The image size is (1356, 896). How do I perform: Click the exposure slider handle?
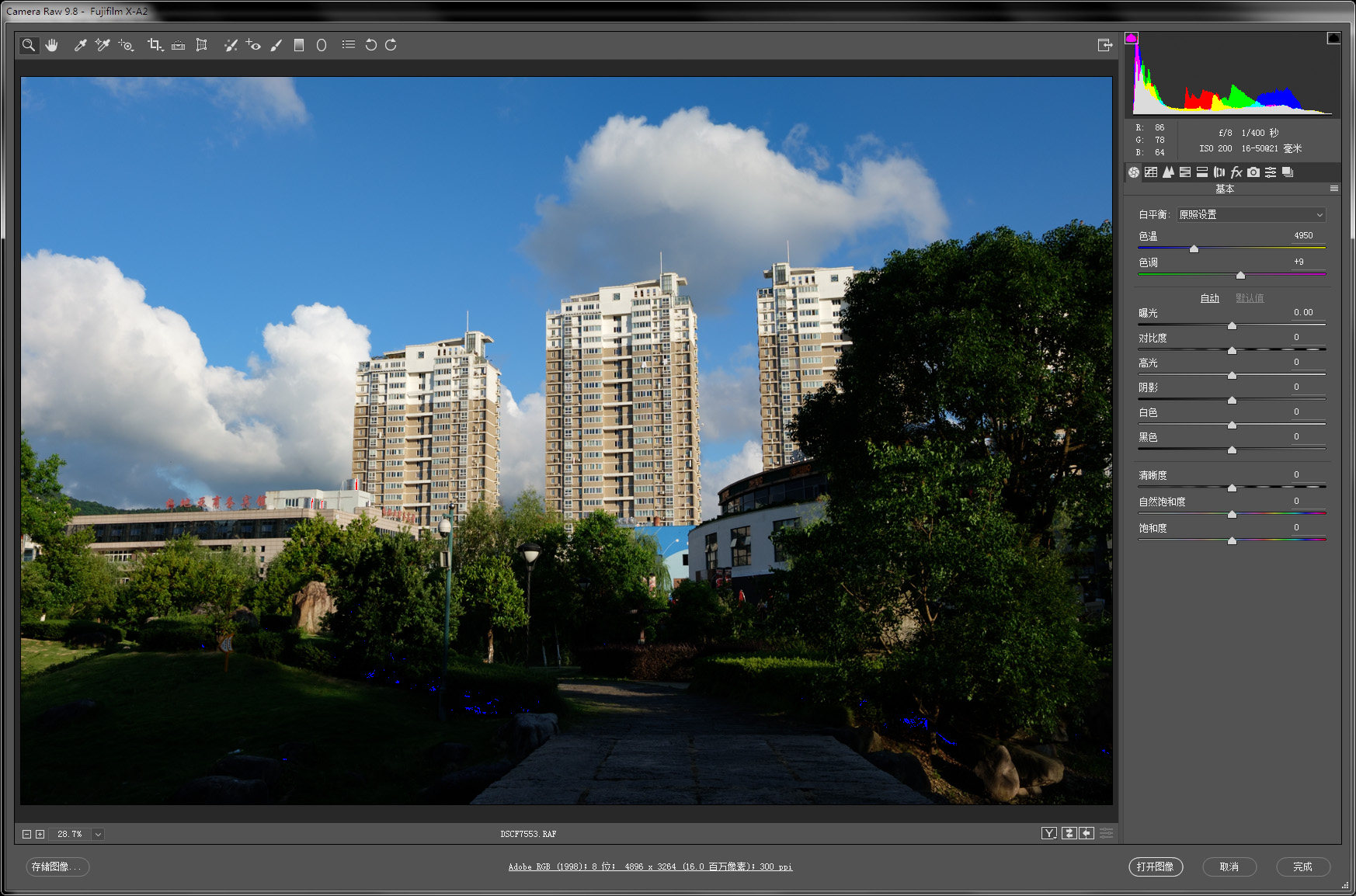point(1232,325)
